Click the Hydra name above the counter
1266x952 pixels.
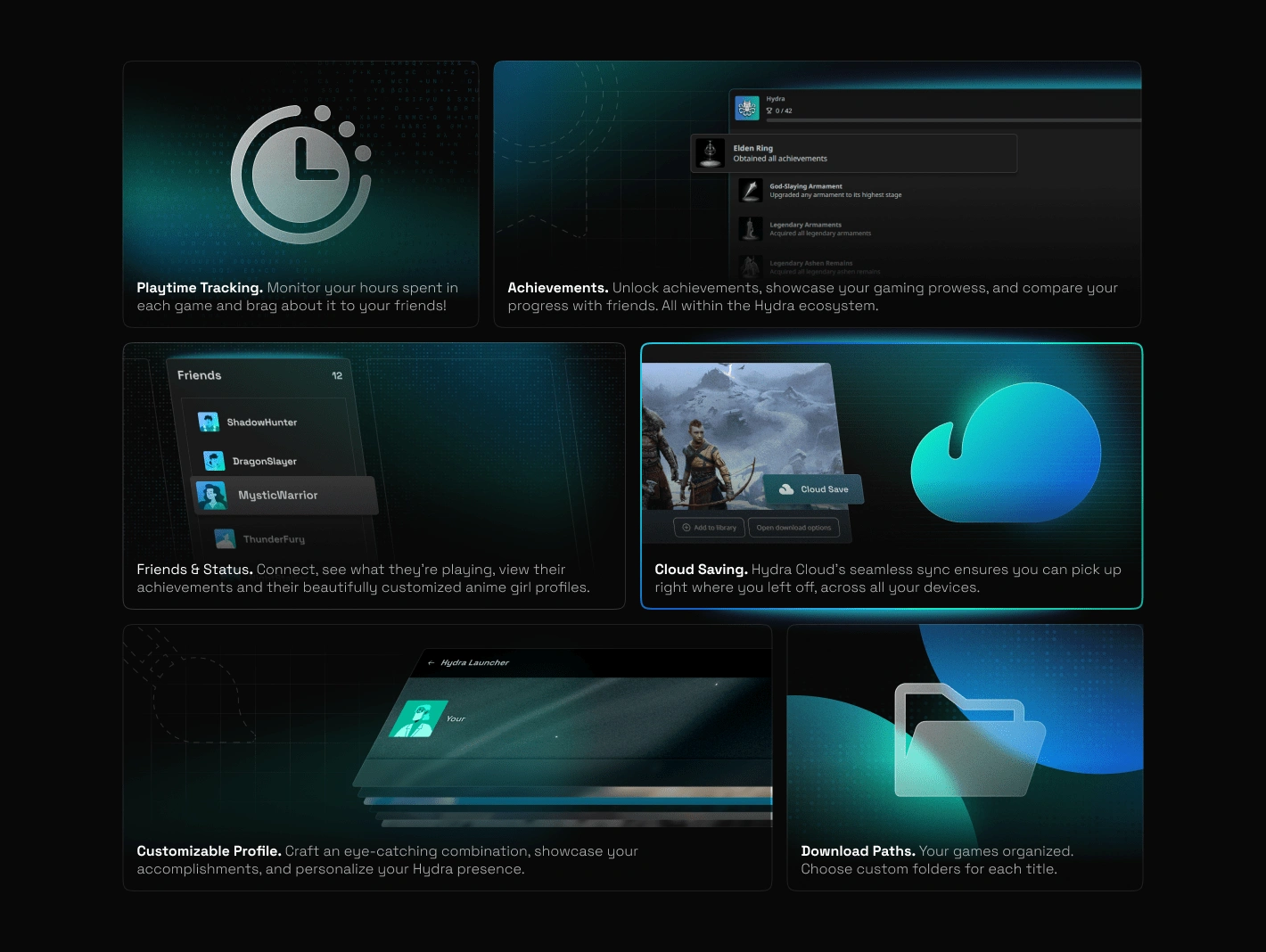(776, 99)
